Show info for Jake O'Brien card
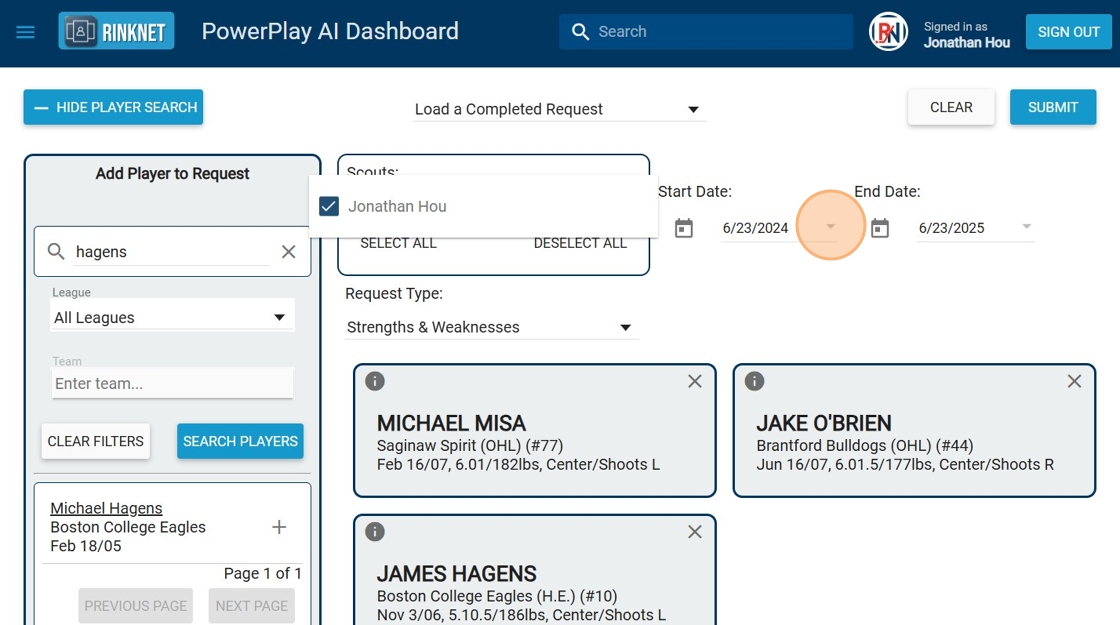The width and height of the screenshot is (1120, 625). pyautogui.click(x=754, y=381)
